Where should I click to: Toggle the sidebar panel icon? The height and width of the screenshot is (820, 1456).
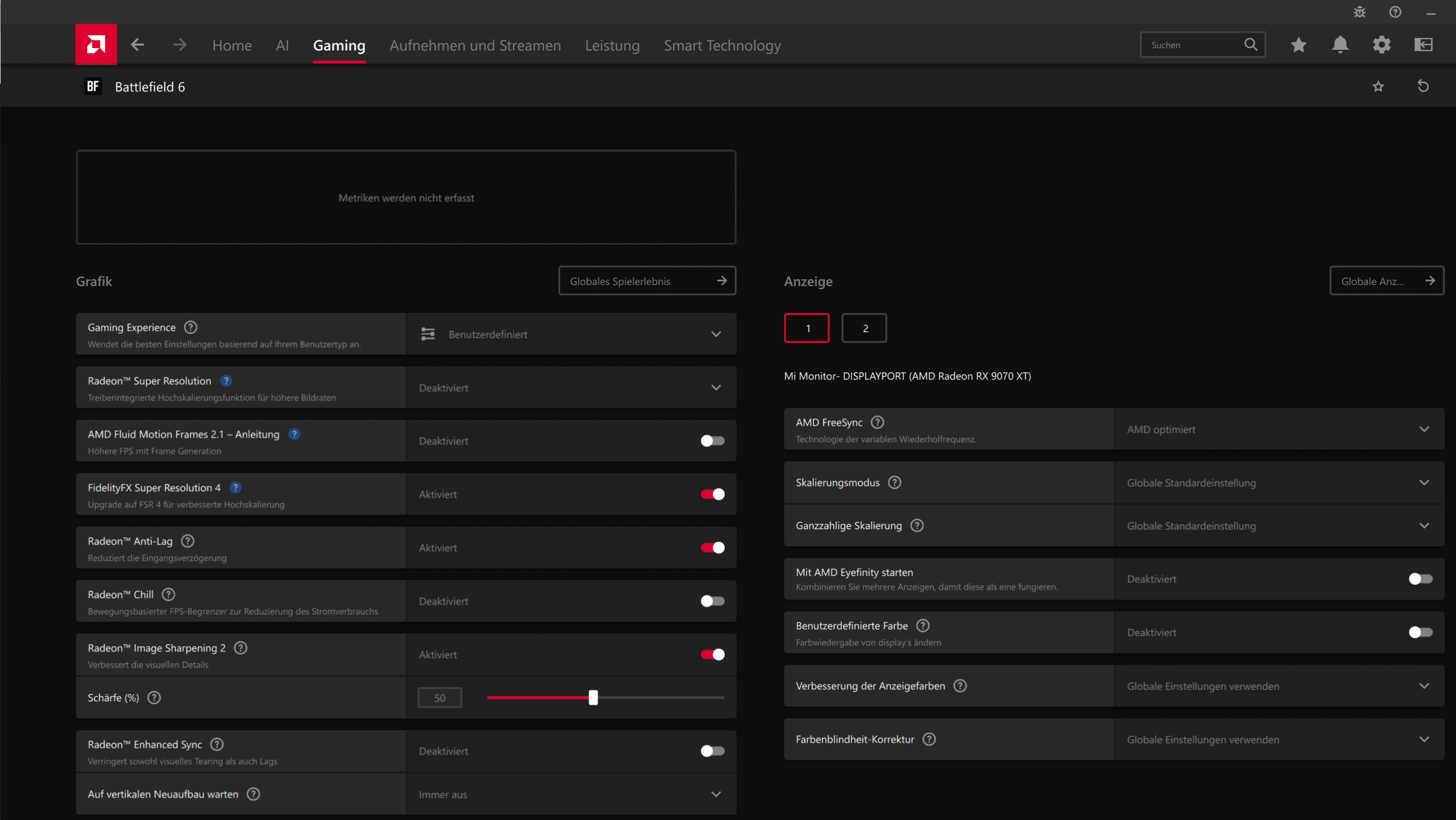(1423, 45)
